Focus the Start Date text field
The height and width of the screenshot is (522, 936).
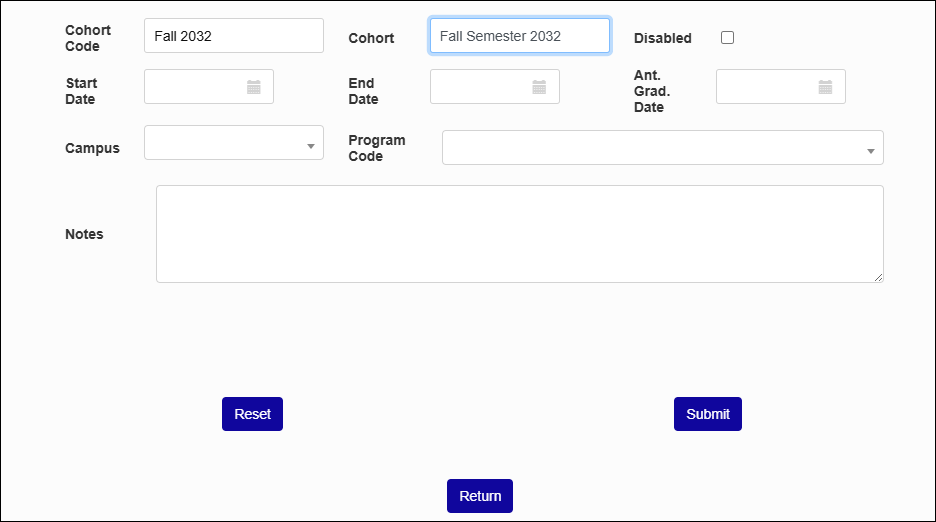click(x=195, y=87)
